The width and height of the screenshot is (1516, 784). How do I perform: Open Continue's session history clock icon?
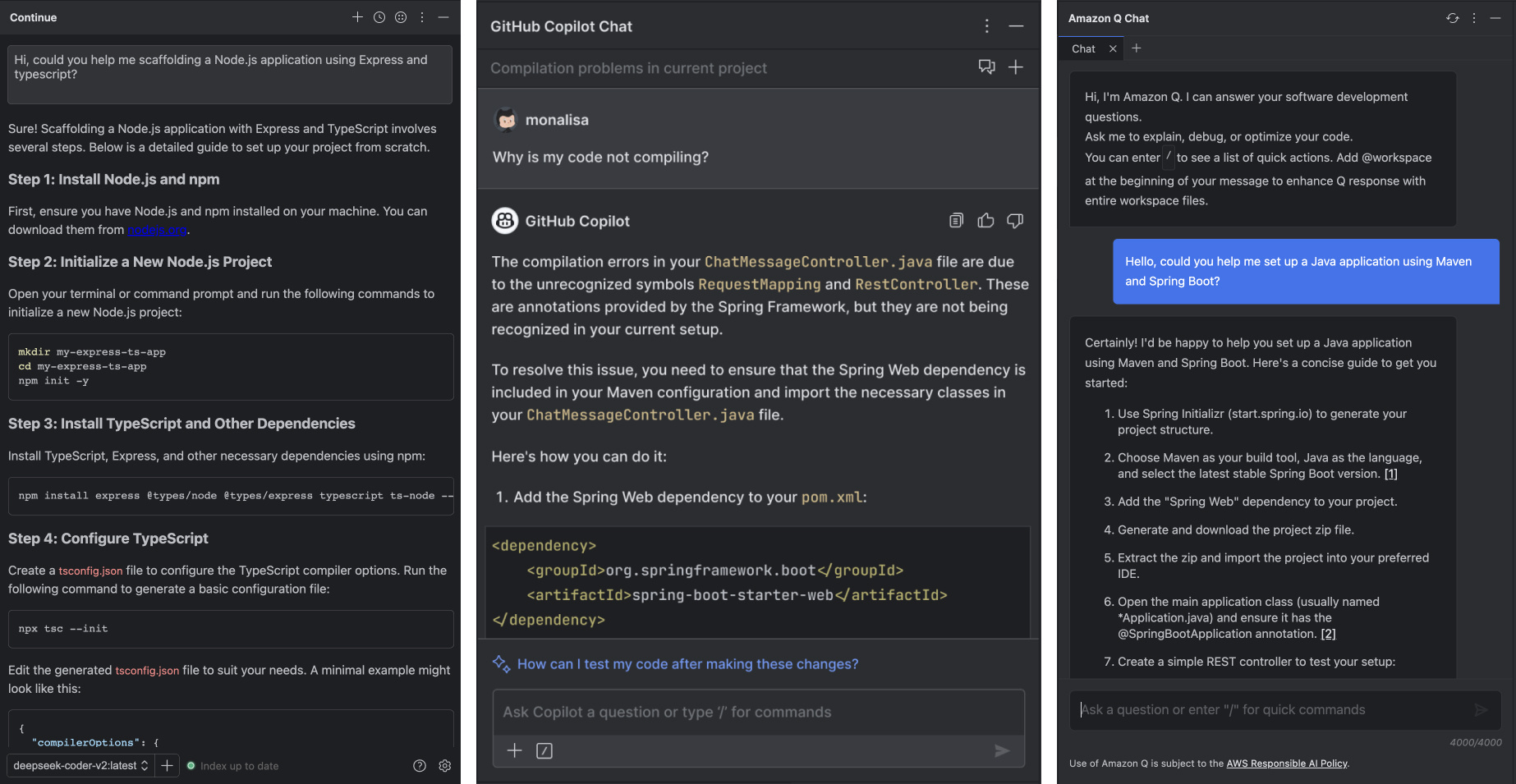[x=379, y=17]
